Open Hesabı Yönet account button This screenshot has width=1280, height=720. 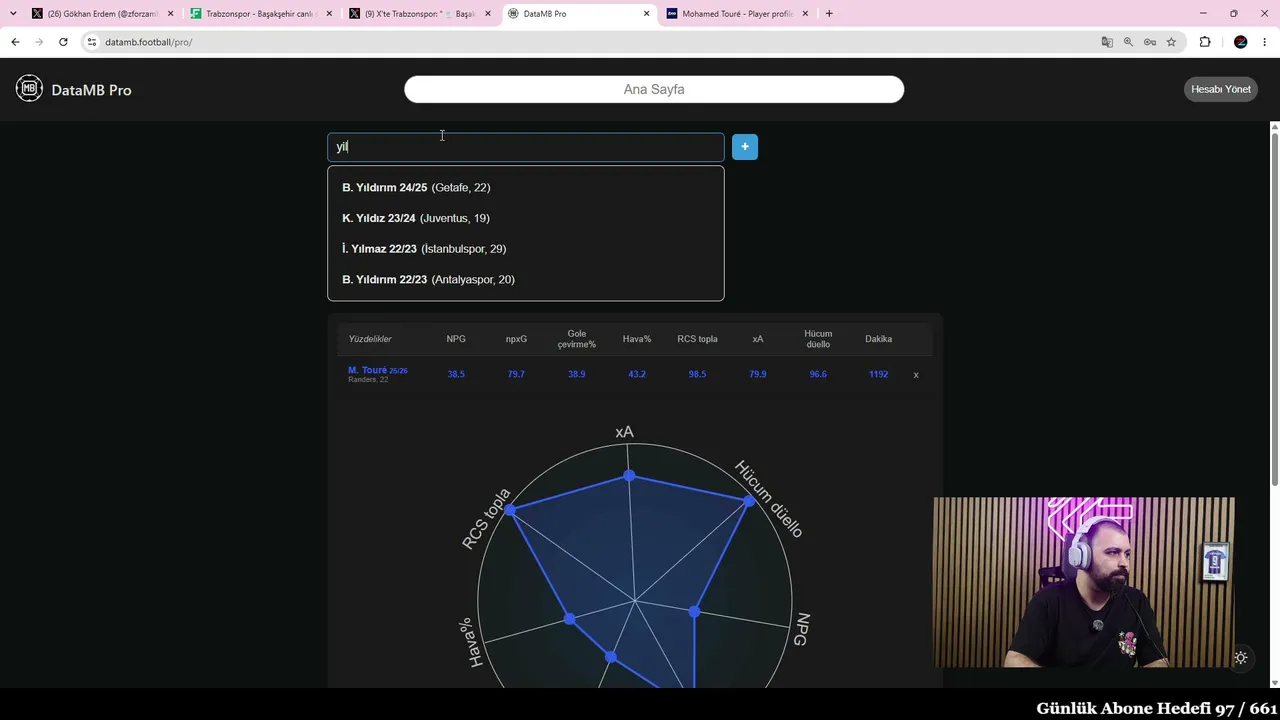tap(1221, 89)
